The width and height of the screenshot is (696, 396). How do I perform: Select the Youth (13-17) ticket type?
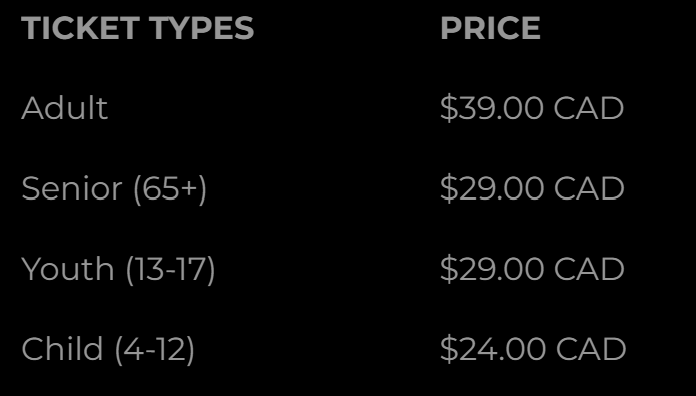pos(118,269)
